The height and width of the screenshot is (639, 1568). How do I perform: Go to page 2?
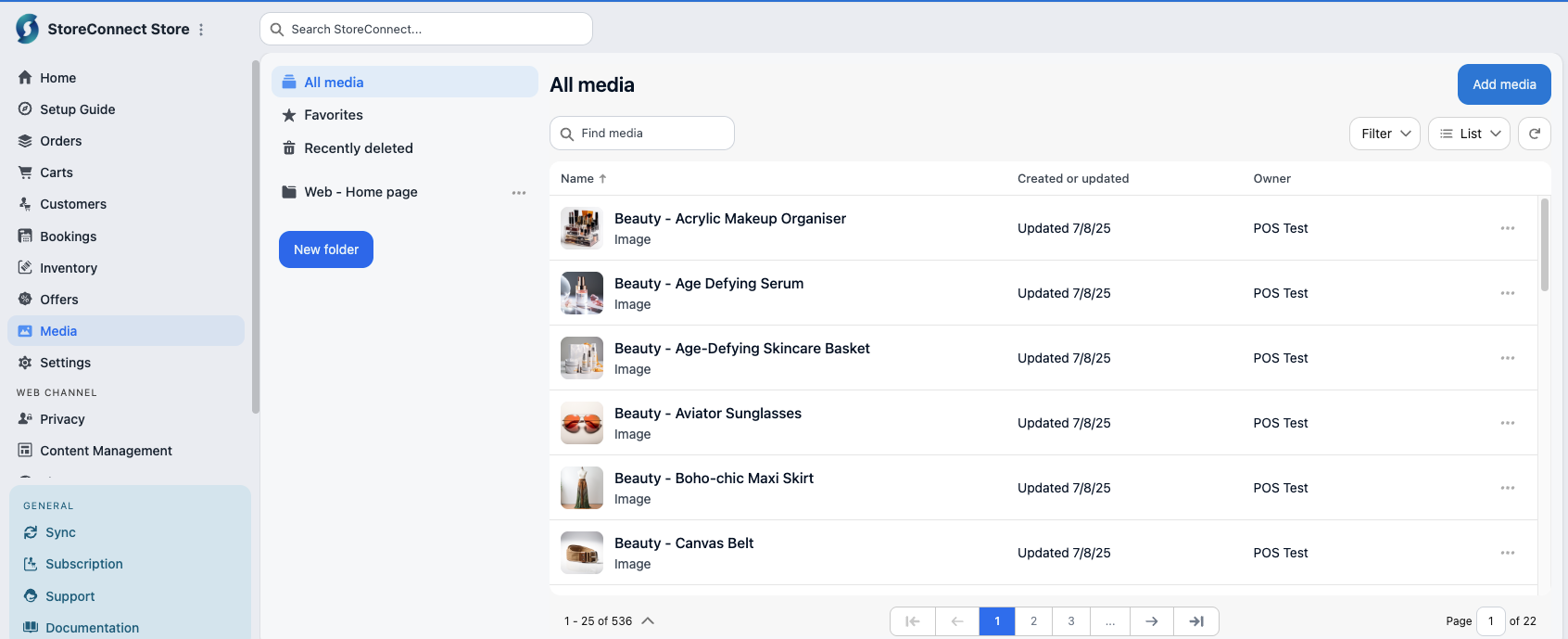(1033, 621)
